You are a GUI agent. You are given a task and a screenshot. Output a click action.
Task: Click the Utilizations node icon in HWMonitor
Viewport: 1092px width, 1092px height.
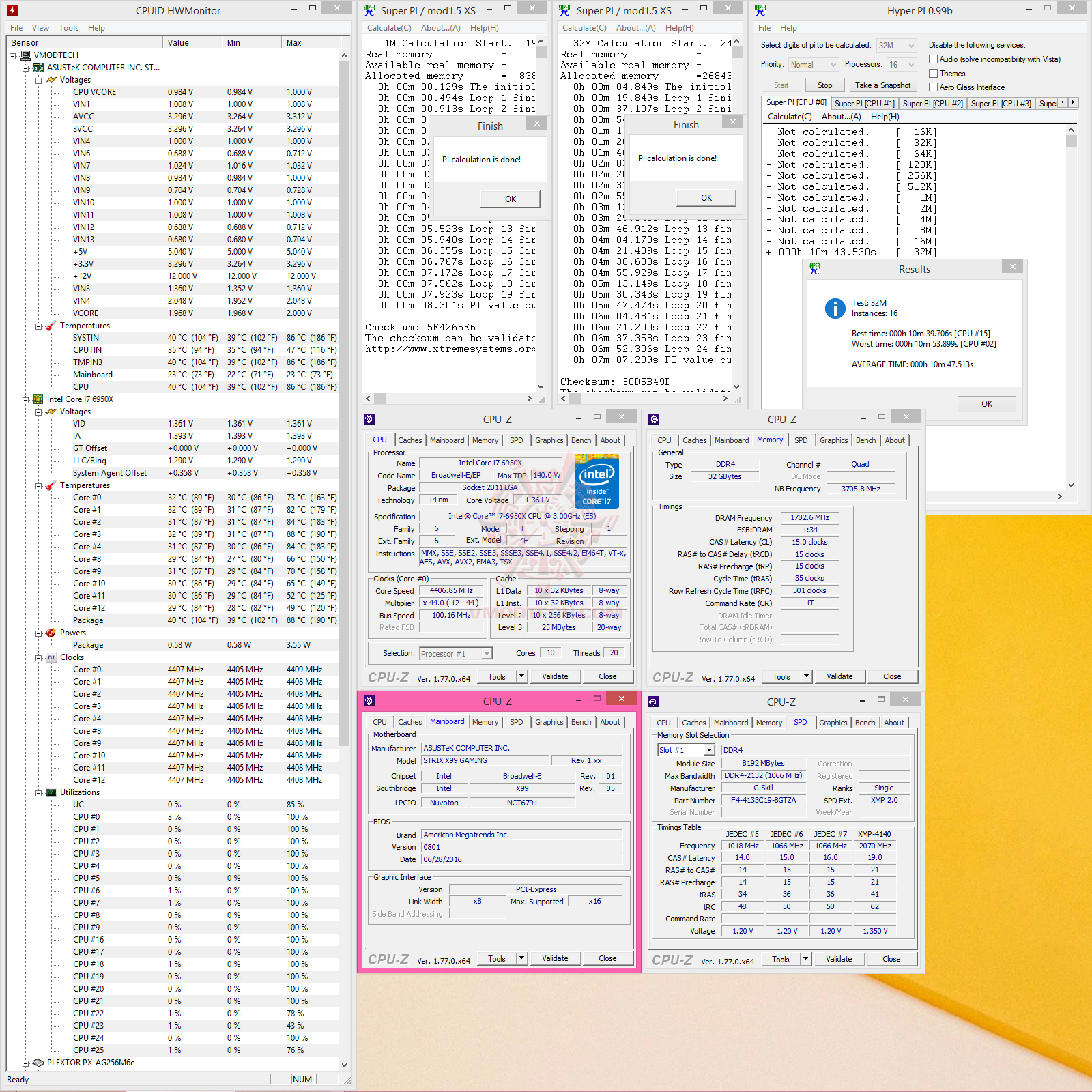pyautogui.click(x=51, y=792)
